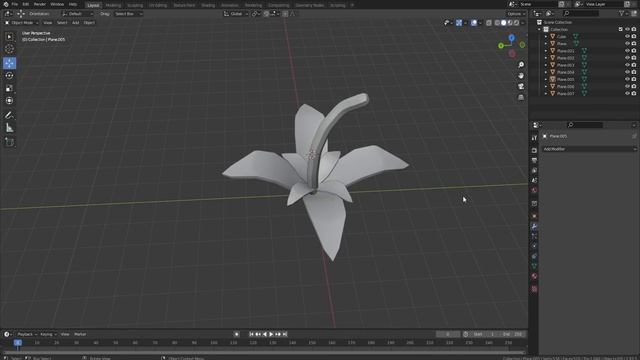Open the Select Box drag dropdown
Viewport: 640px width, 360px height.
(x=128, y=14)
